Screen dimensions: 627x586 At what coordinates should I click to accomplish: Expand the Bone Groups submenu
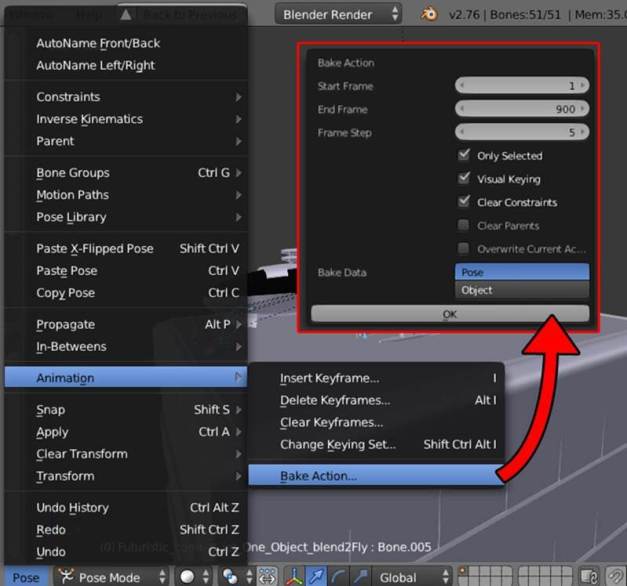(x=126, y=173)
